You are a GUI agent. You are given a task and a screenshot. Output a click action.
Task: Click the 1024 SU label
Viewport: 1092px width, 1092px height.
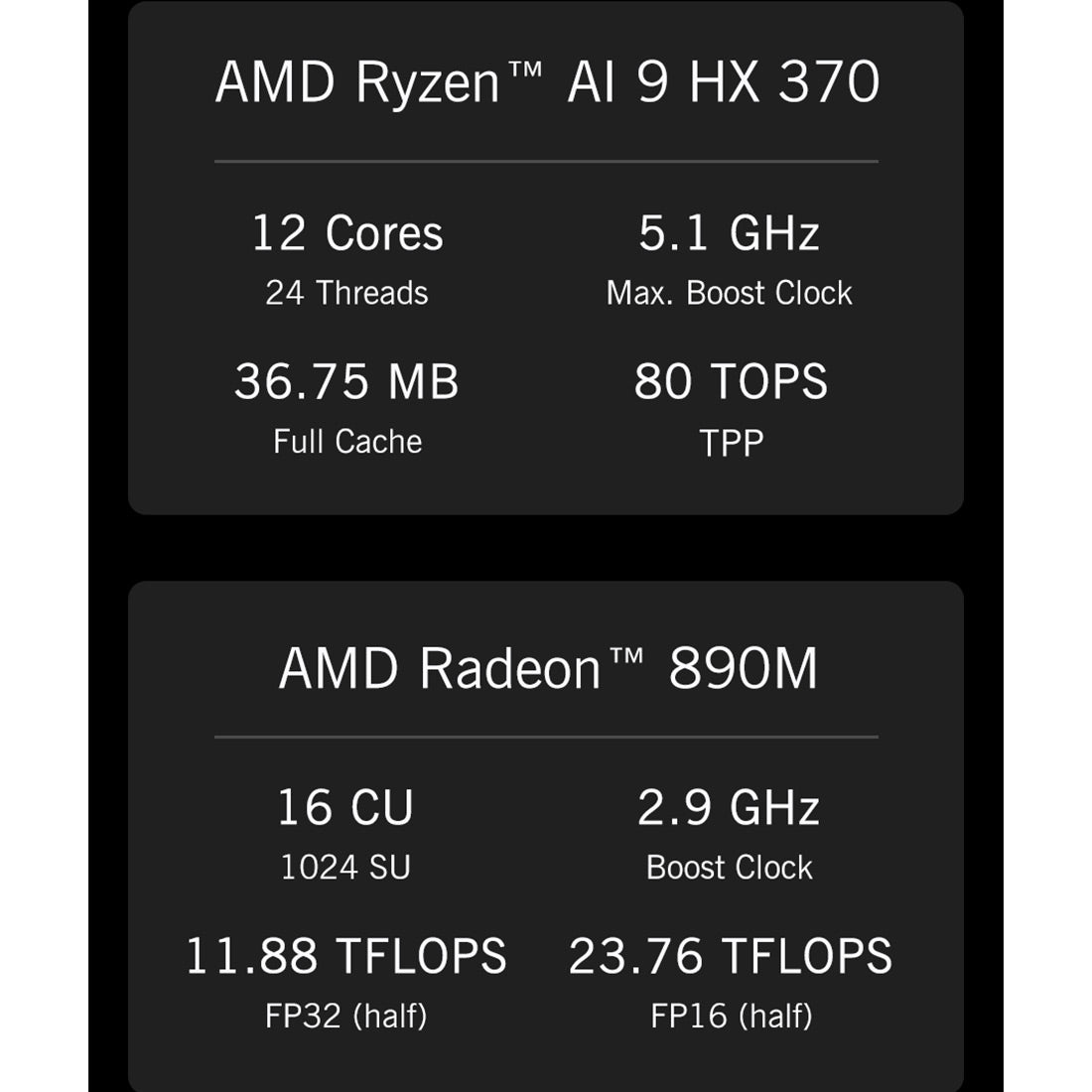(x=344, y=868)
